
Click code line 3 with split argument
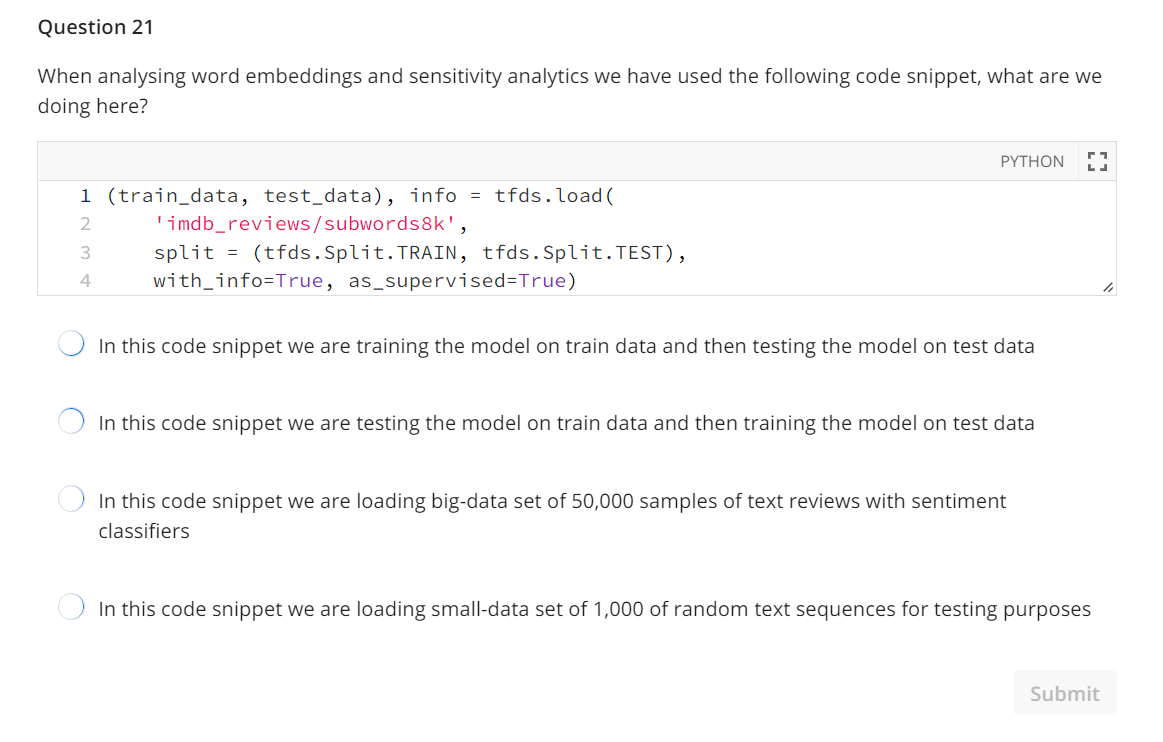[x=420, y=253]
